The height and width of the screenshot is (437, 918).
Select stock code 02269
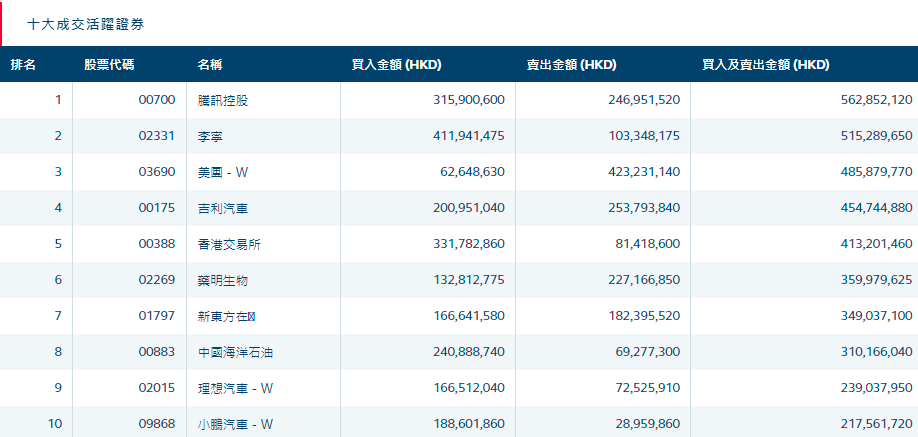pos(157,280)
